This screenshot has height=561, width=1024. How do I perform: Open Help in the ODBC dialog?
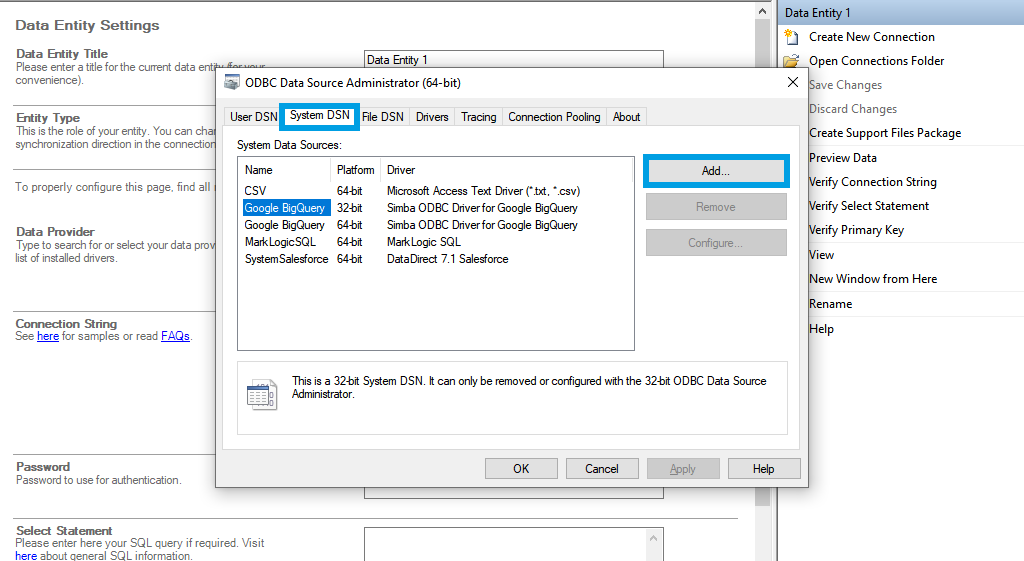pos(763,469)
